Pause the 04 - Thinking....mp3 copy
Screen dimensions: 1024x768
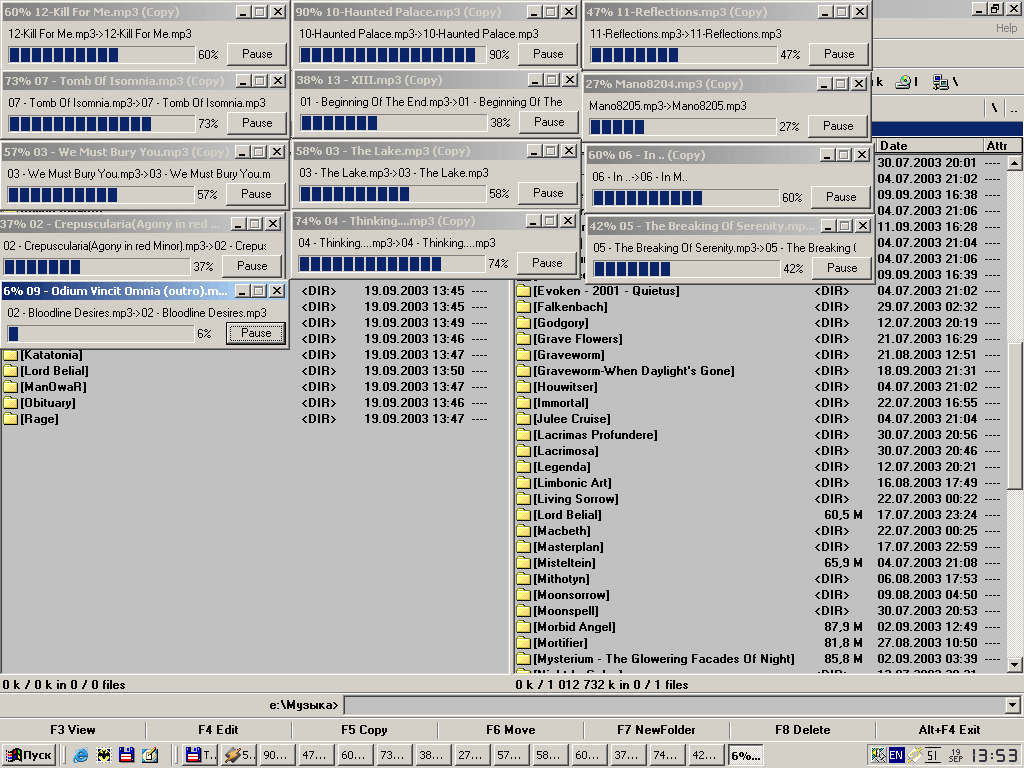pyautogui.click(x=547, y=263)
